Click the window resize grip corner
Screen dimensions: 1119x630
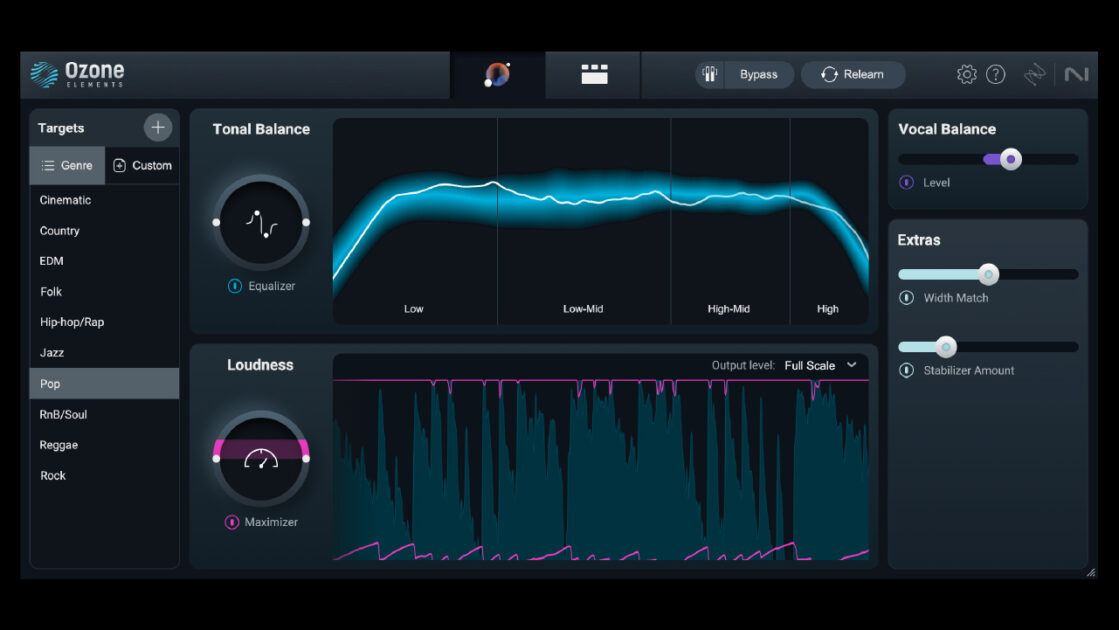[x=1091, y=572]
